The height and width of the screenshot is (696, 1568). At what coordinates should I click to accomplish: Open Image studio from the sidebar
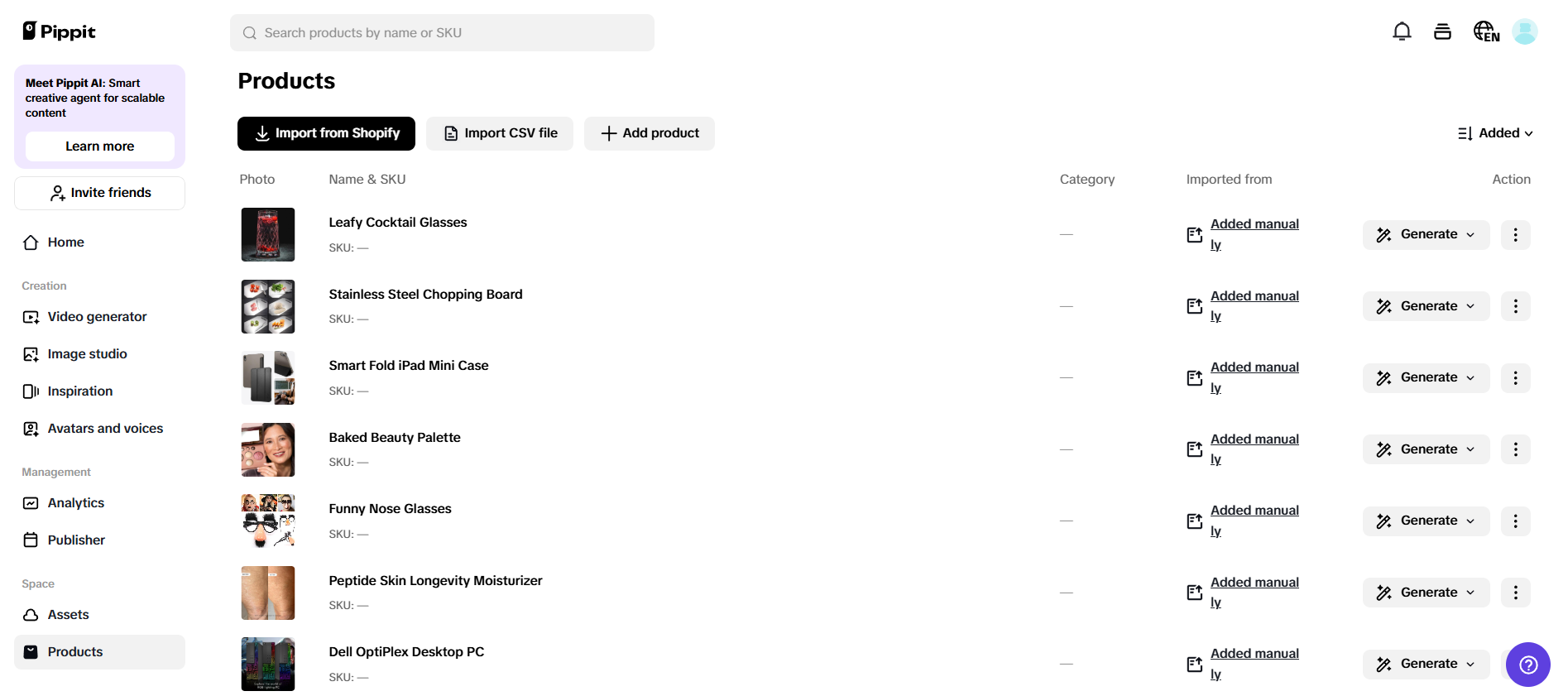87,353
